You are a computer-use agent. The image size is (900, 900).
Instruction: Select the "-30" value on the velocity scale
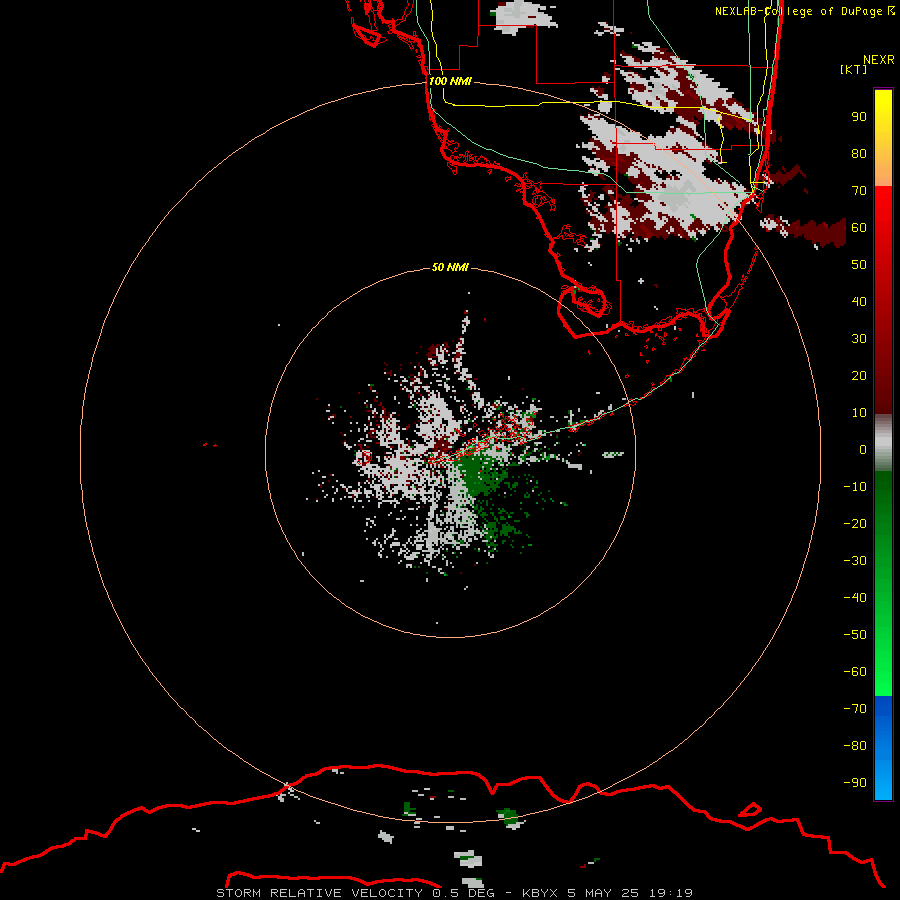pos(855,561)
